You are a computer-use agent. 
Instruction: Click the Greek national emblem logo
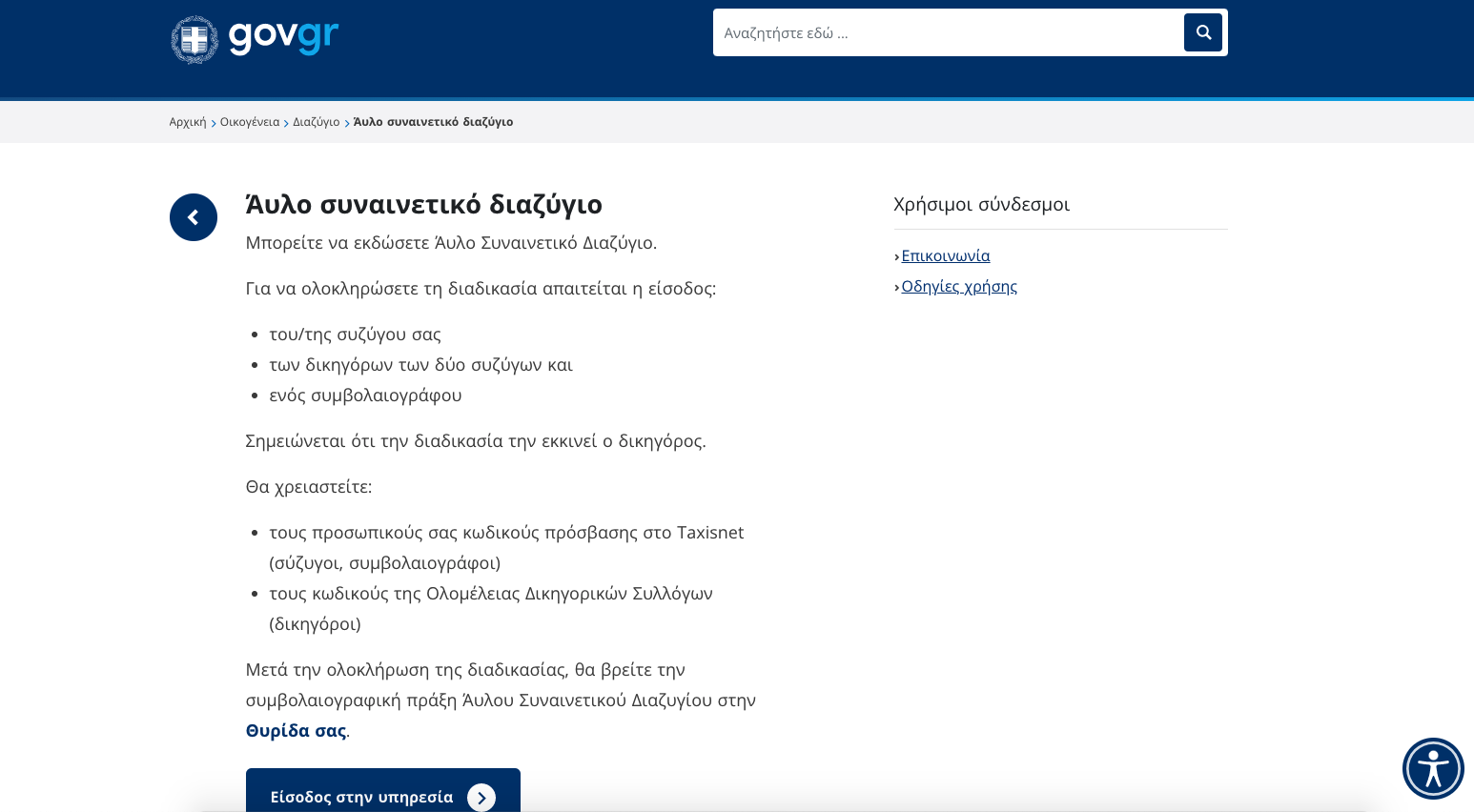194,40
